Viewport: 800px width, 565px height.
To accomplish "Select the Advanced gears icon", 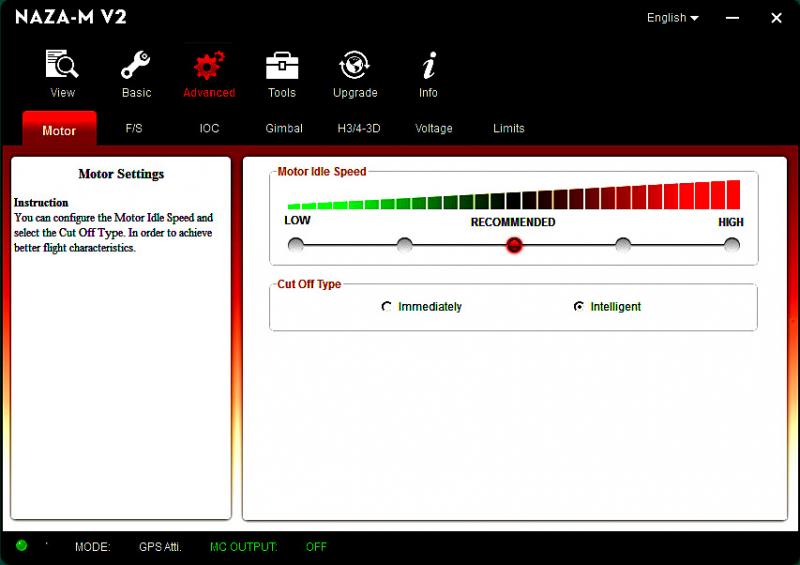I will pos(209,66).
